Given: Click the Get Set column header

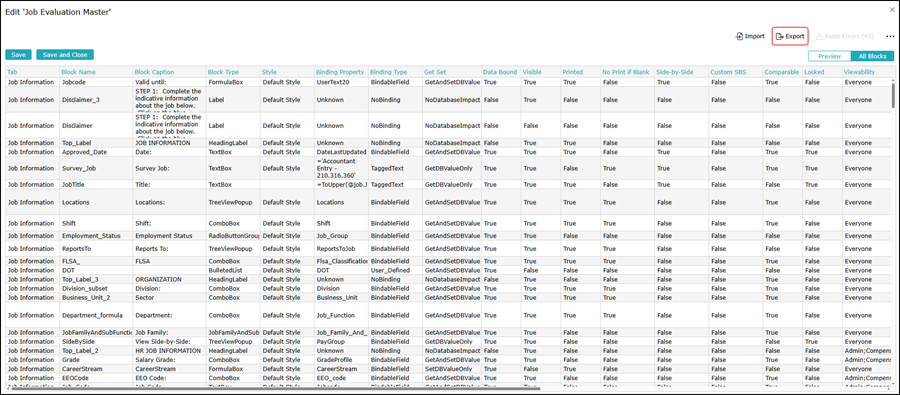Looking at the screenshot, I should [435, 72].
